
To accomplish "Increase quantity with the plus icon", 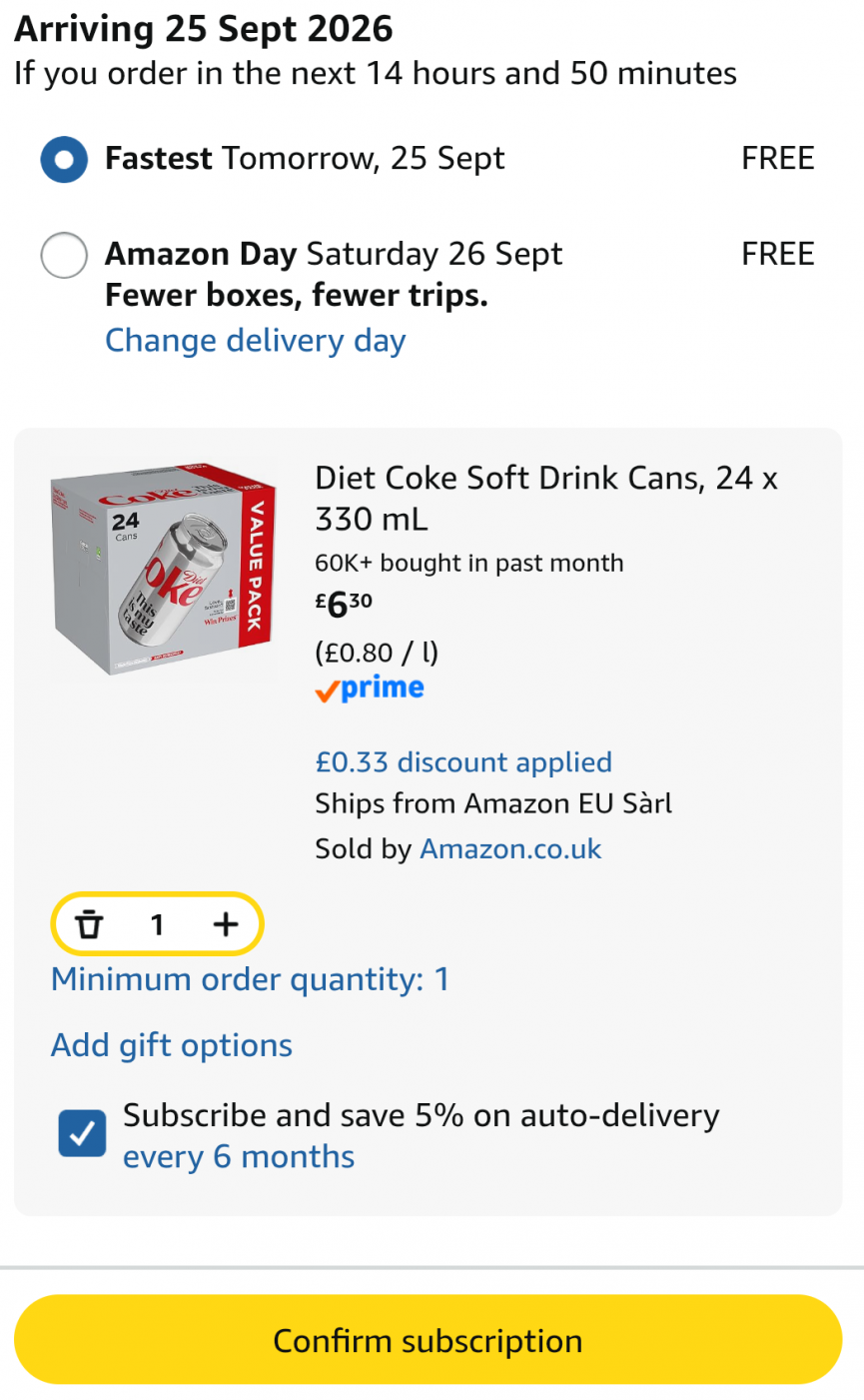I will point(226,924).
